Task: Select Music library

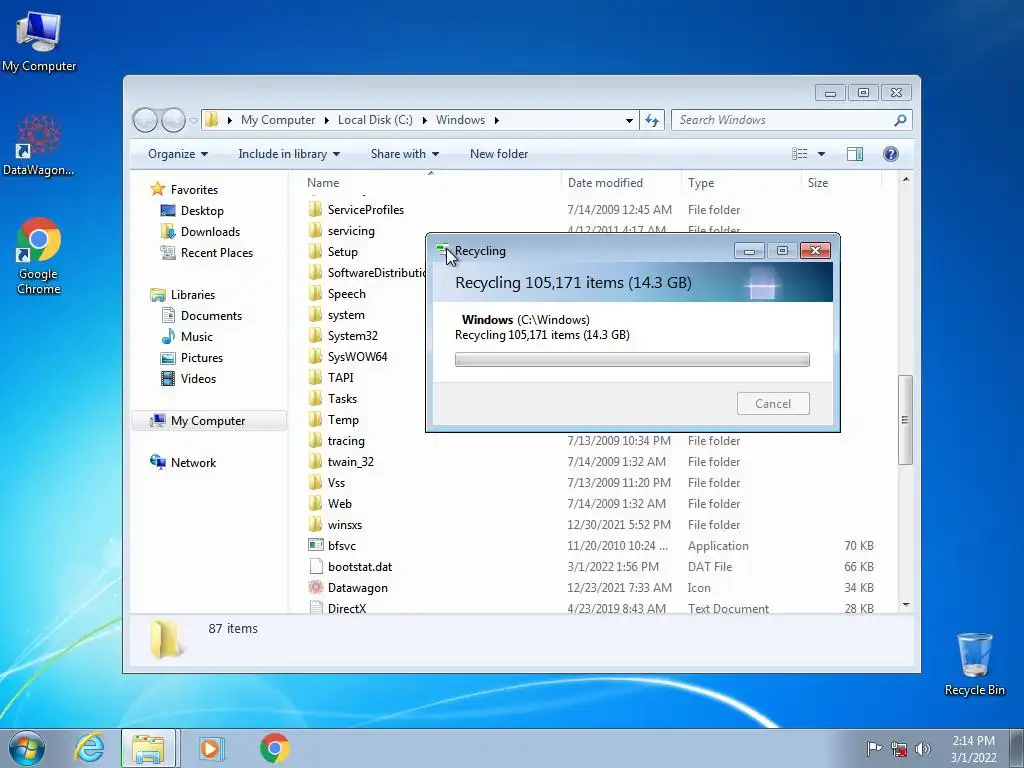Action: (x=197, y=336)
